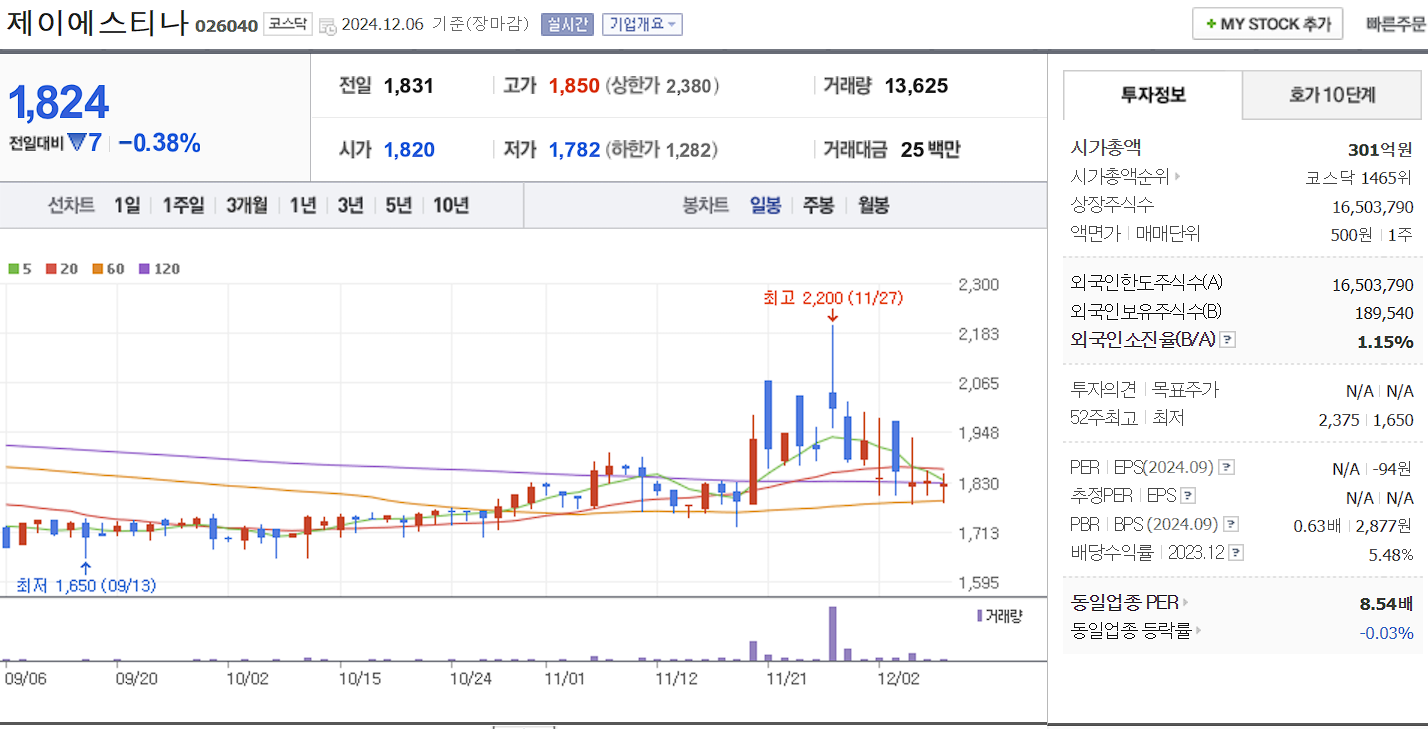Click the orange 60-day moving average legend marker

pos(97,269)
